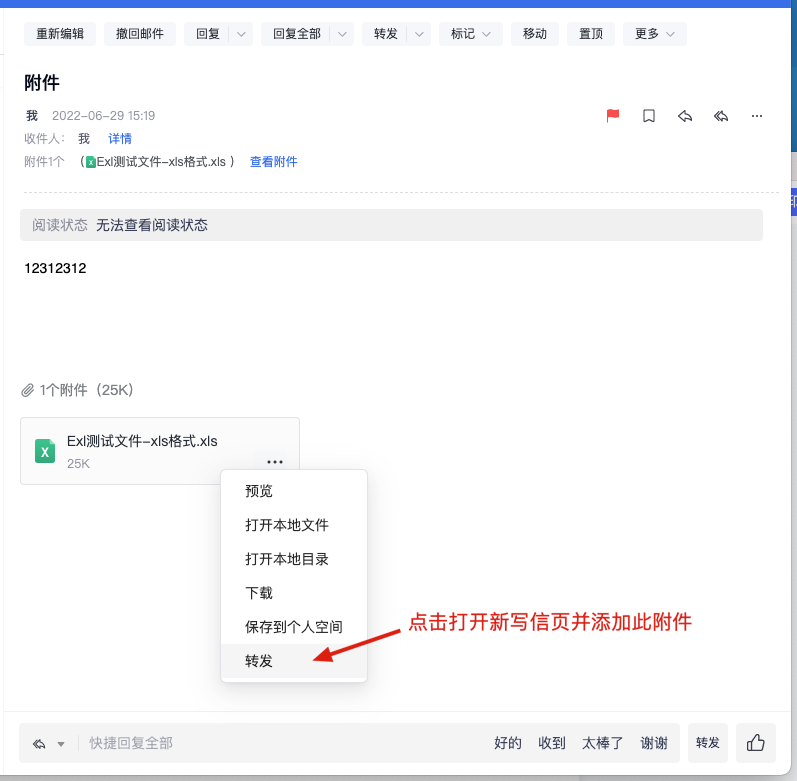
Task: Click the green Excel icon on attachment card
Action: pyautogui.click(x=45, y=451)
